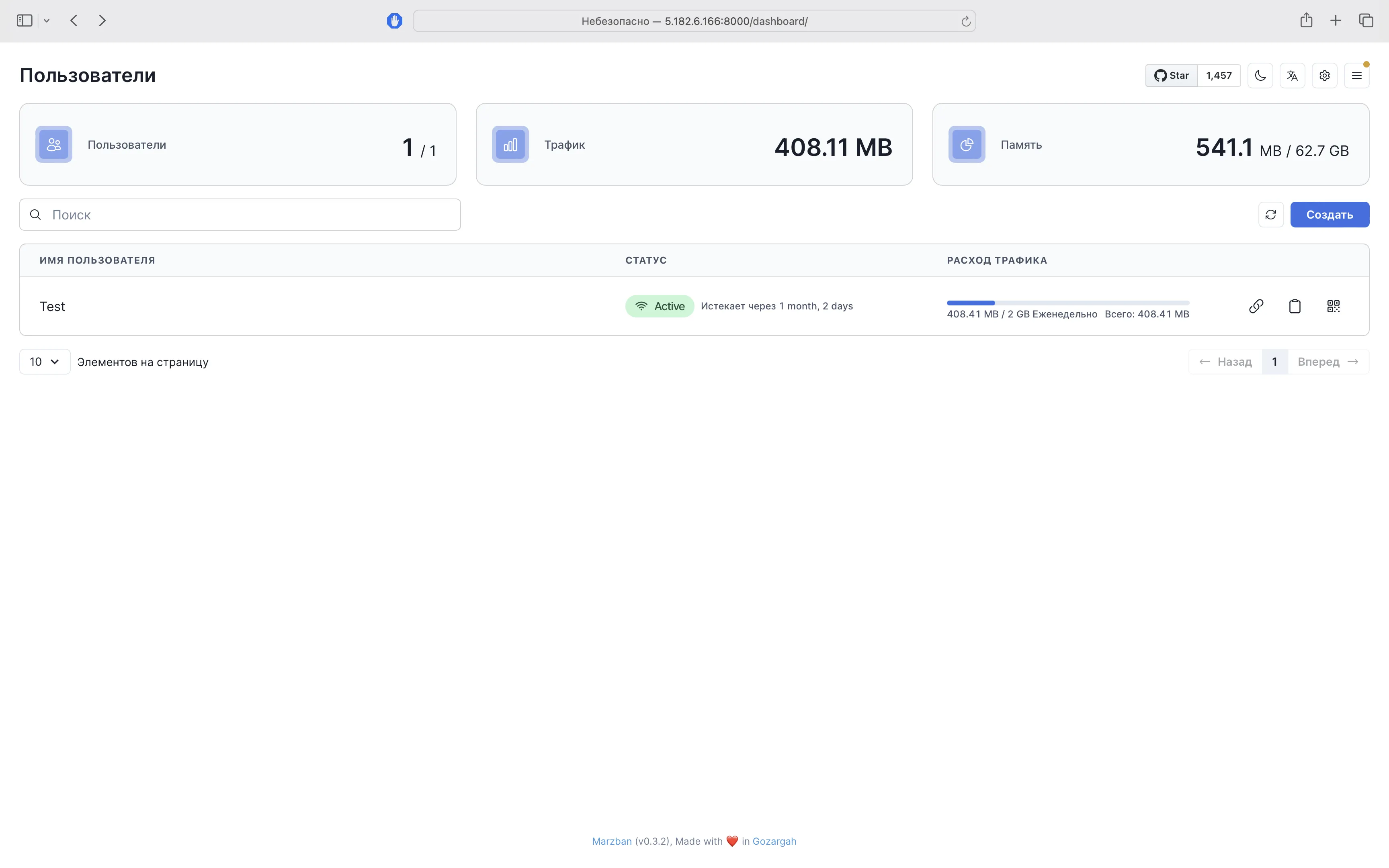
Task: Open the hamburger overflow menu
Action: [1356, 75]
